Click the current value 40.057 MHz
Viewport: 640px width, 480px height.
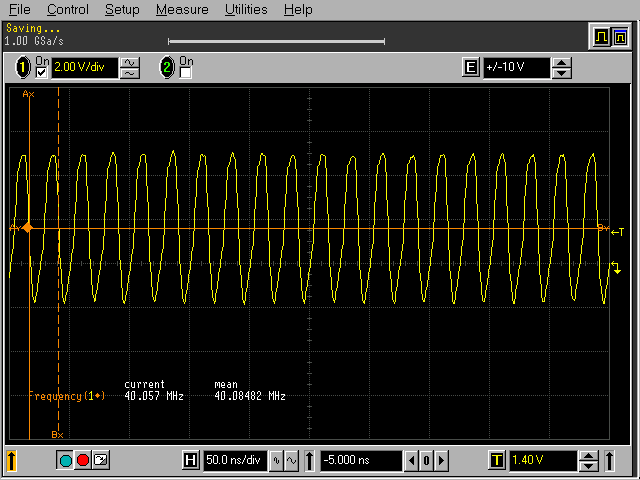(154, 396)
